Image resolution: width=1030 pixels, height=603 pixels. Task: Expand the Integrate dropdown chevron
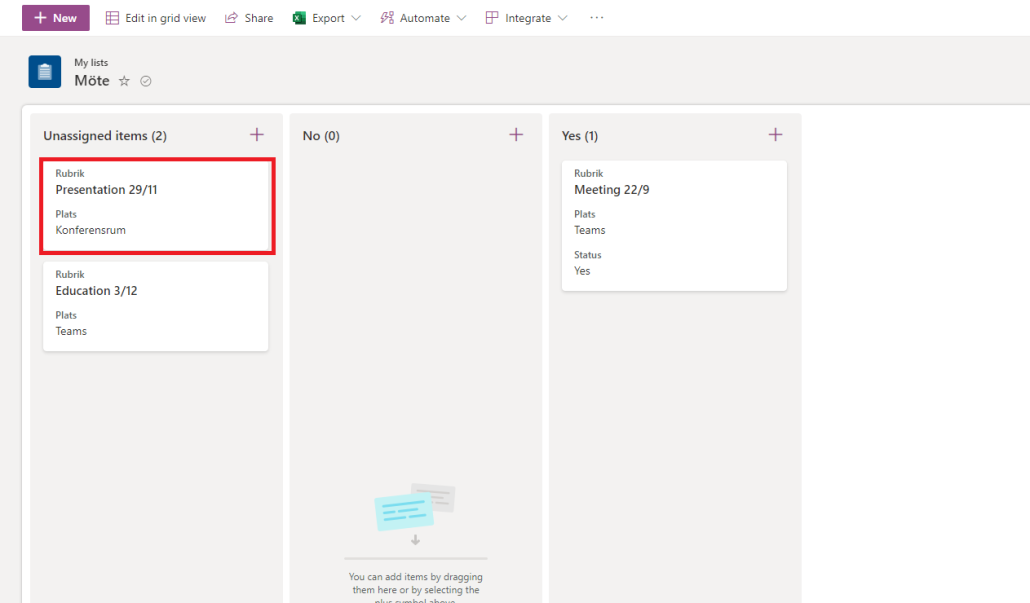tap(562, 18)
